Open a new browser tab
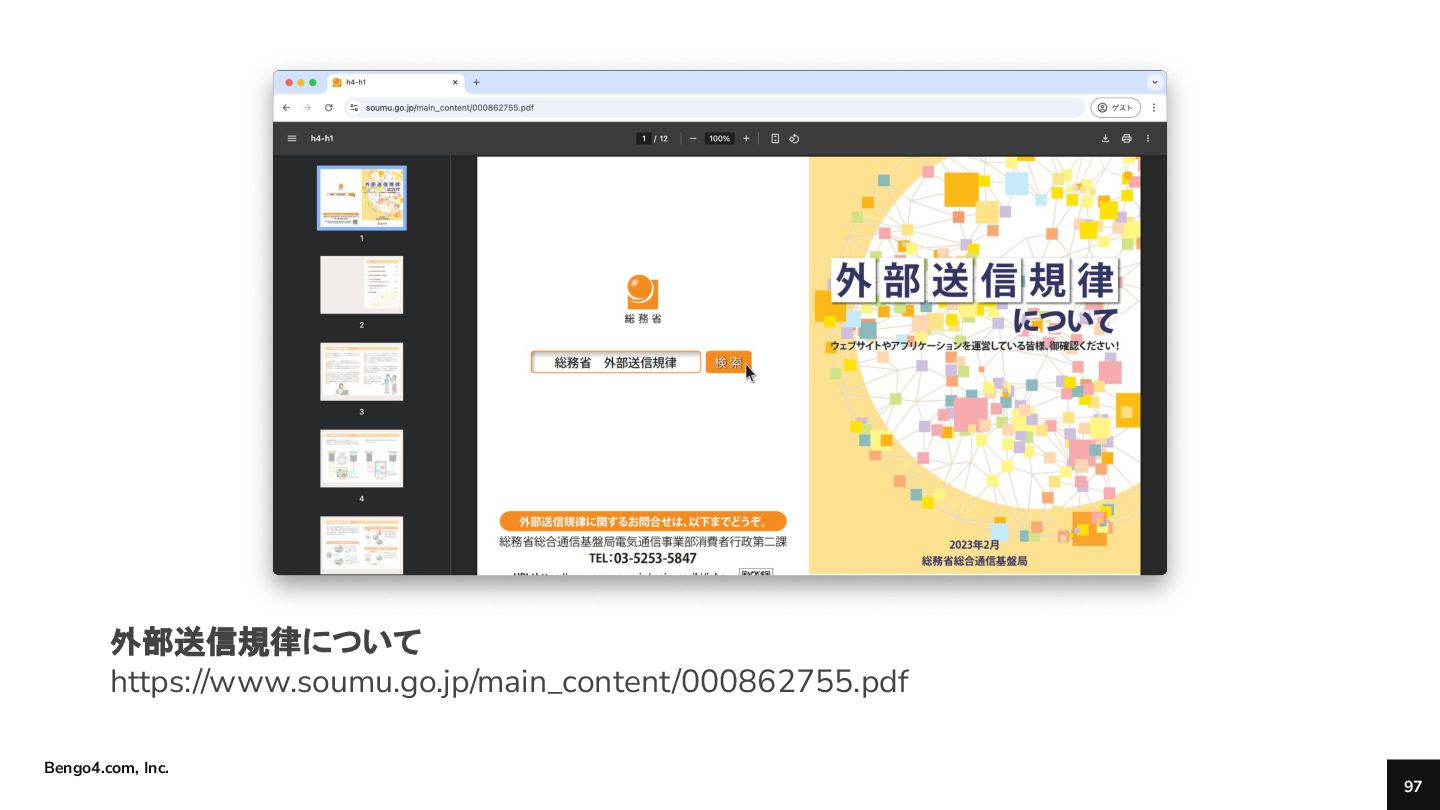This screenshot has height=810, width=1440. [x=476, y=82]
